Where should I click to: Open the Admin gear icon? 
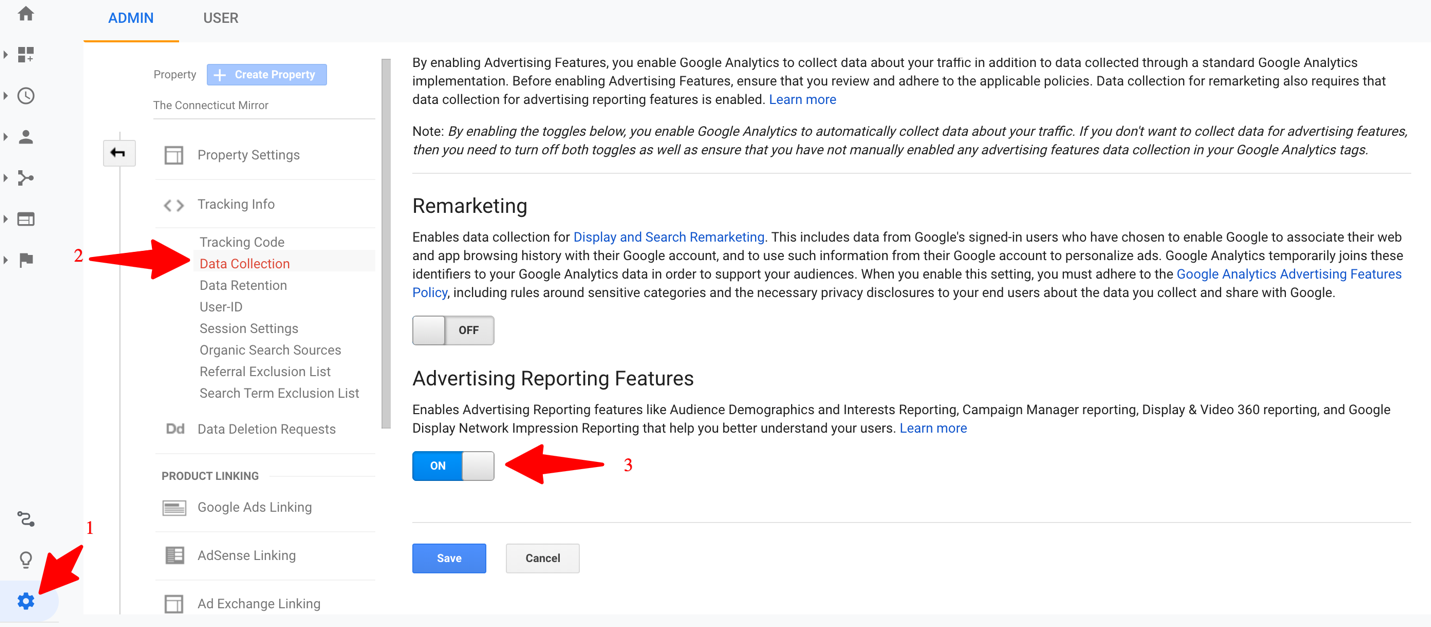[x=26, y=601]
